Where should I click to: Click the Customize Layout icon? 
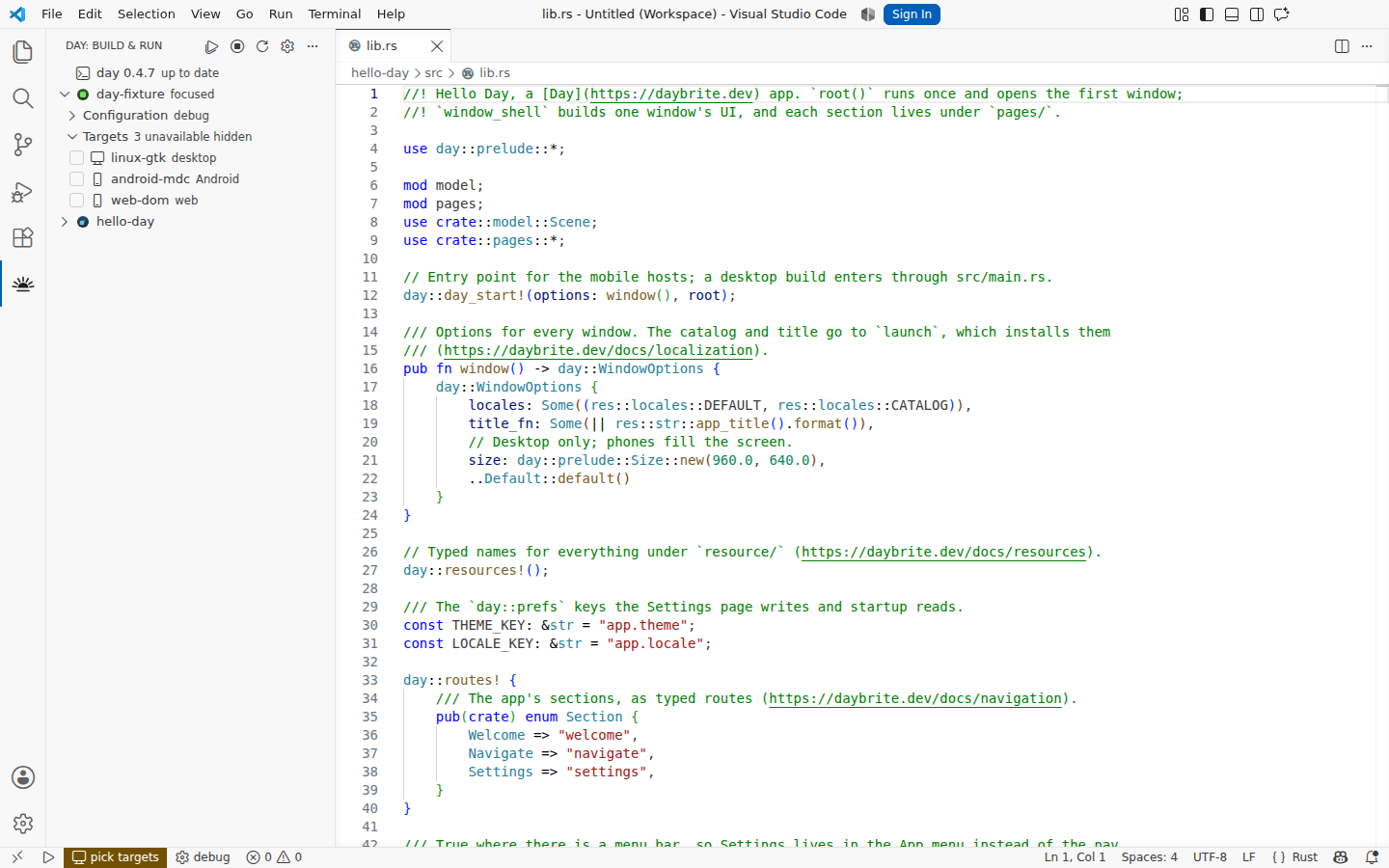tap(1182, 14)
